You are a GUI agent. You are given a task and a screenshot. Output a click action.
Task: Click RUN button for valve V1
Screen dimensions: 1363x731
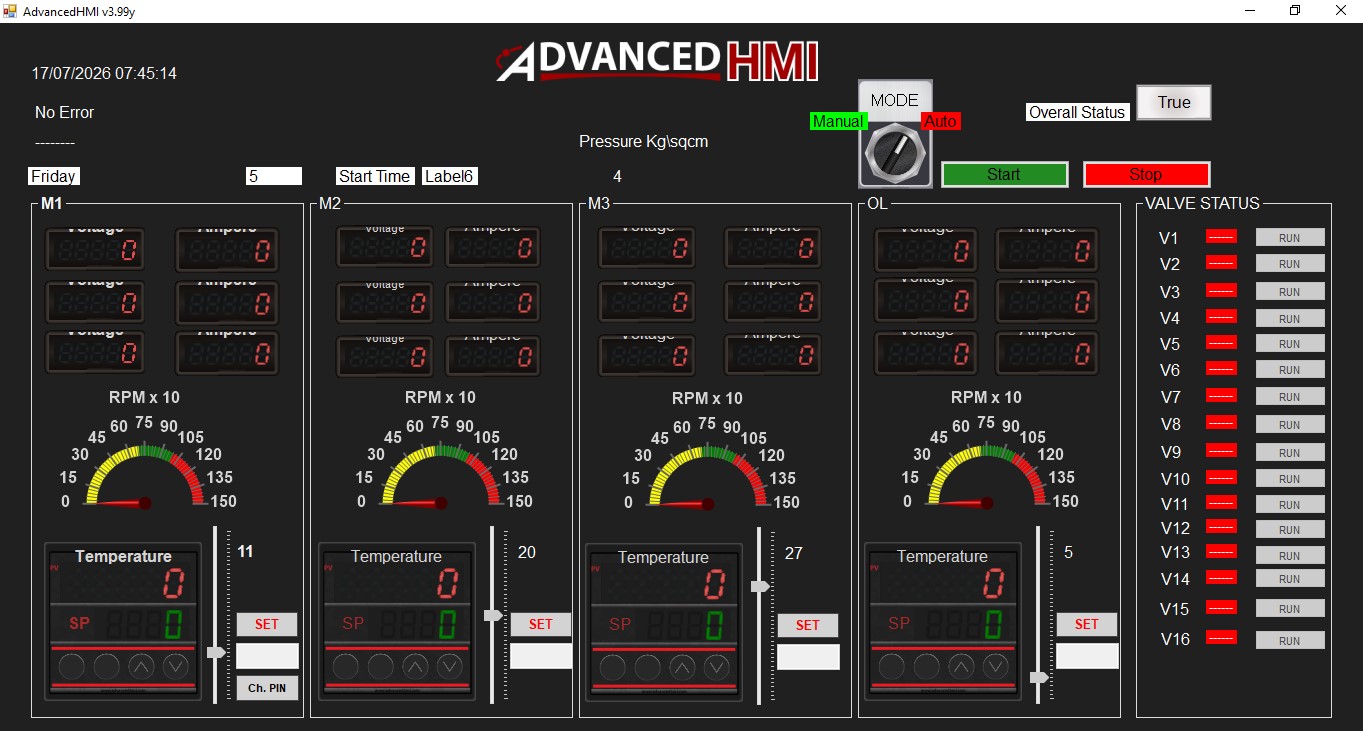click(x=1290, y=237)
